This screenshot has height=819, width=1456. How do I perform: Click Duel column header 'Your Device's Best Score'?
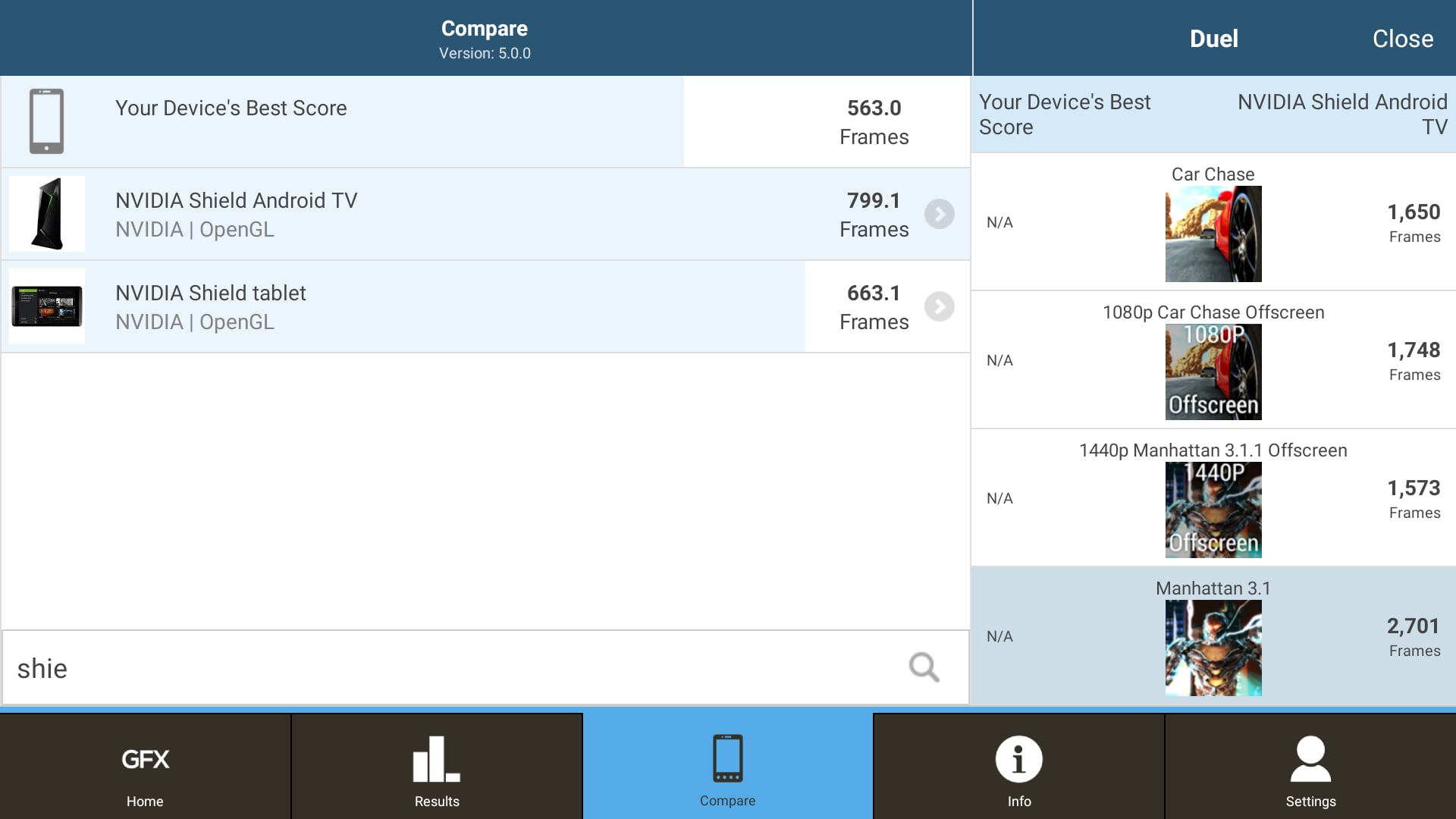[1065, 114]
